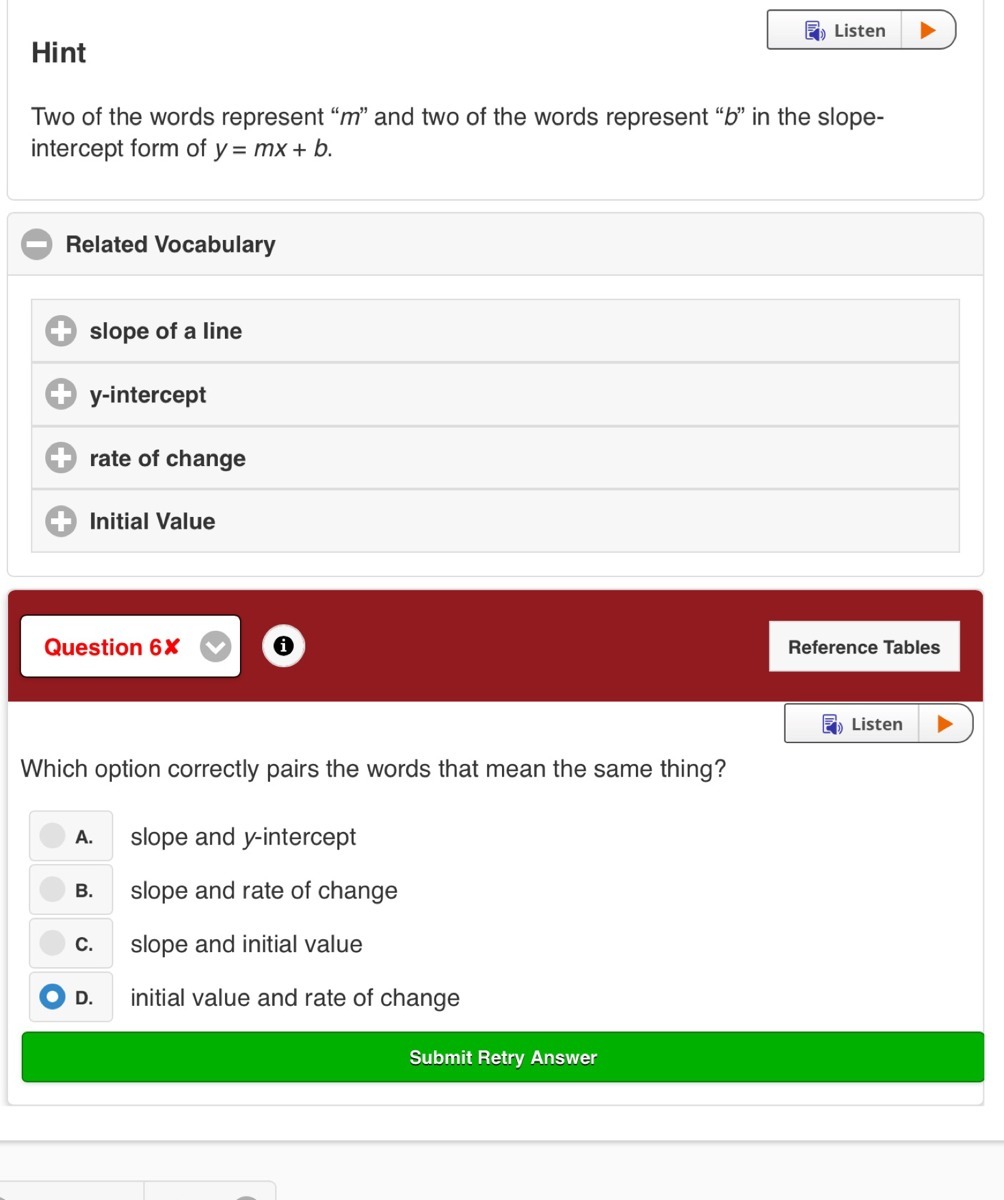Expand the "slope of a line" plus icon
This screenshot has width=1004, height=1200.
[61, 331]
